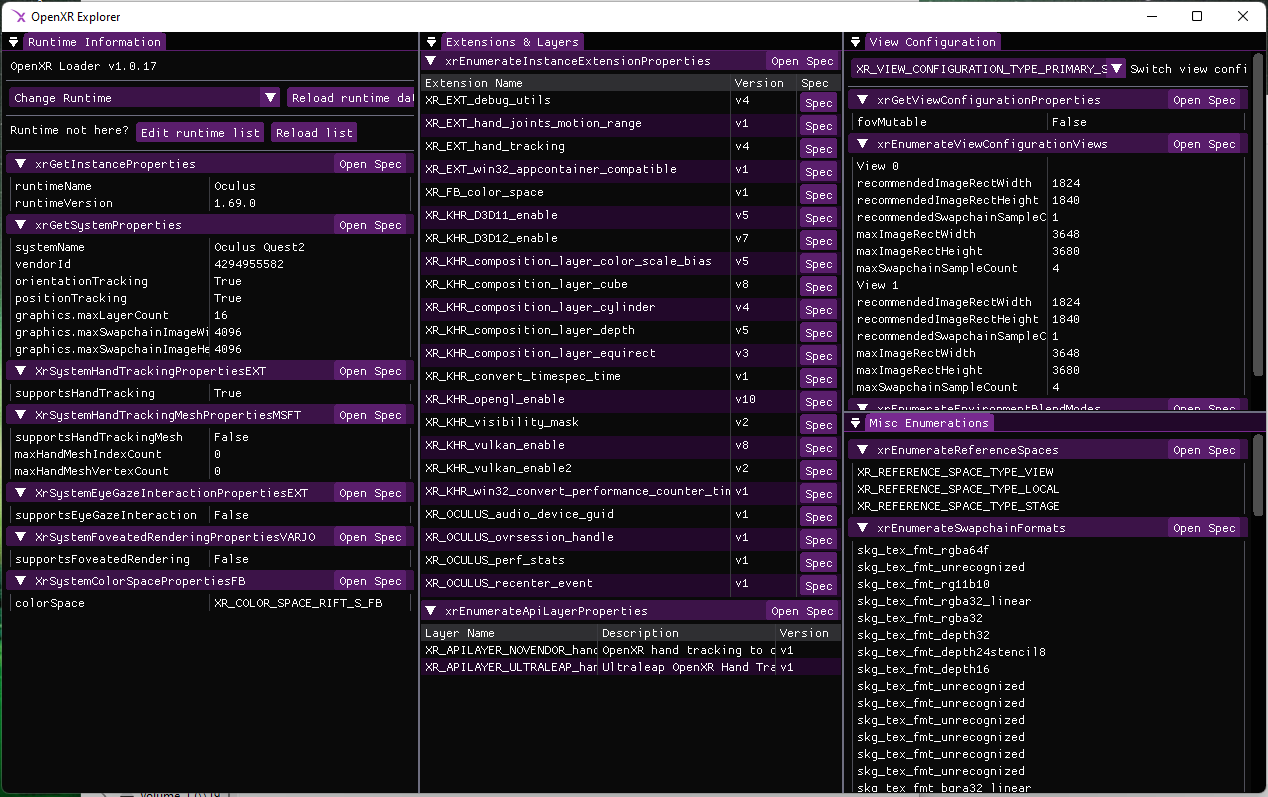Select the XR_APILAYER_NOVENDOR layer row

[631, 650]
